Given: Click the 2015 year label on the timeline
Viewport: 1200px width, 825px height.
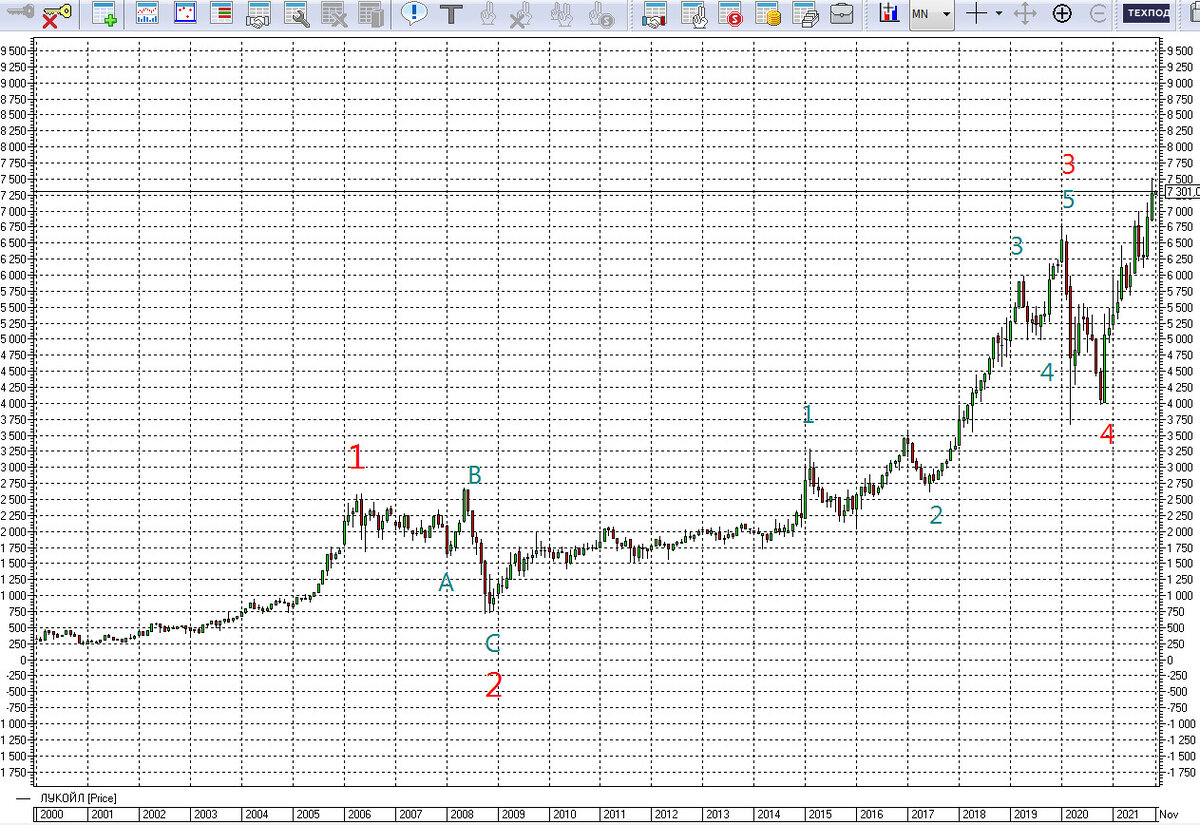Looking at the screenshot, I should pos(819,815).
